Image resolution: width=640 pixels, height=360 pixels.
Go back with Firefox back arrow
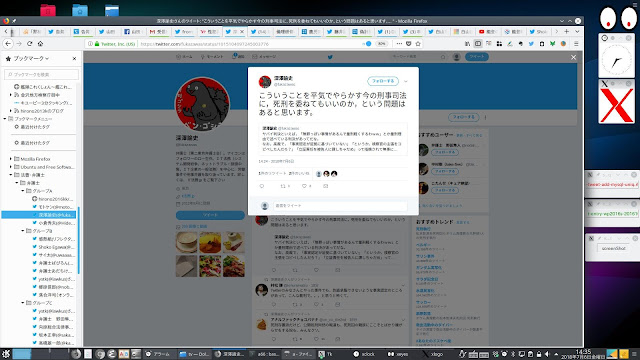coord(8,44)
